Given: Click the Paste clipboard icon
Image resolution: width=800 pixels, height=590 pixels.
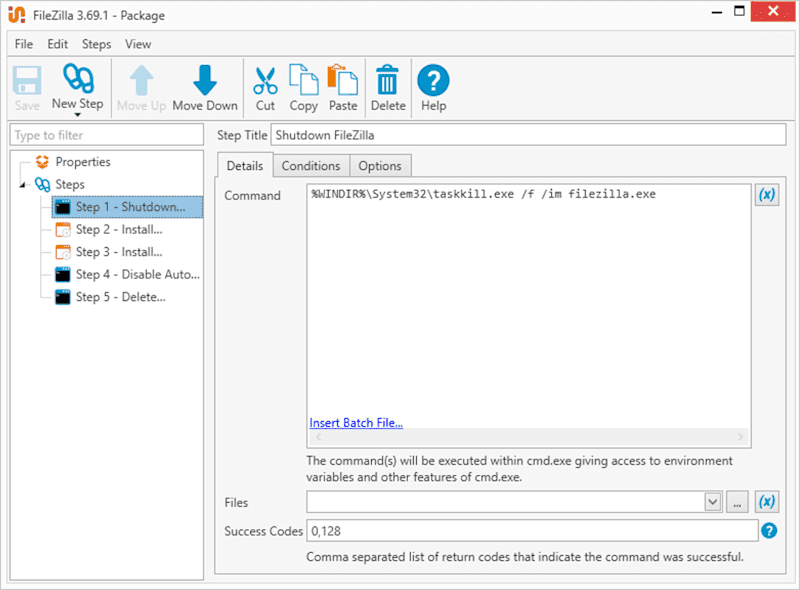Looking at the screenshot, I should [x=343, y=80].
